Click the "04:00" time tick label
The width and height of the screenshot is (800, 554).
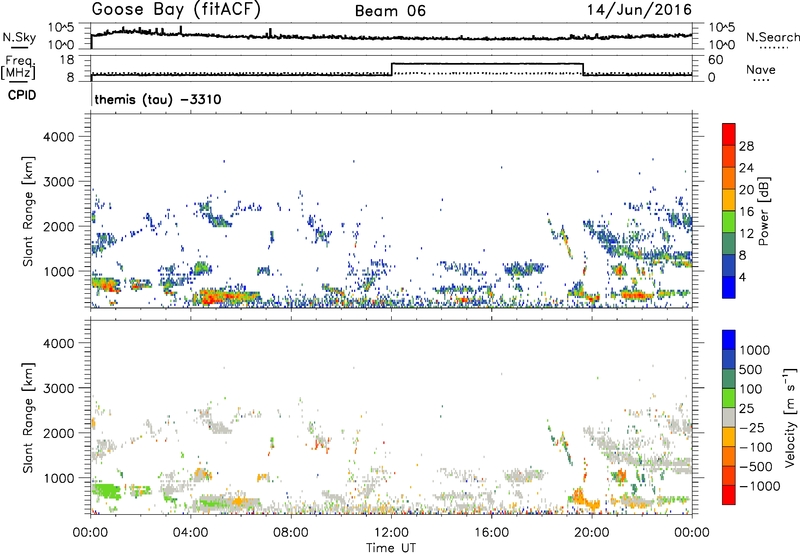(x=190, y=533)
